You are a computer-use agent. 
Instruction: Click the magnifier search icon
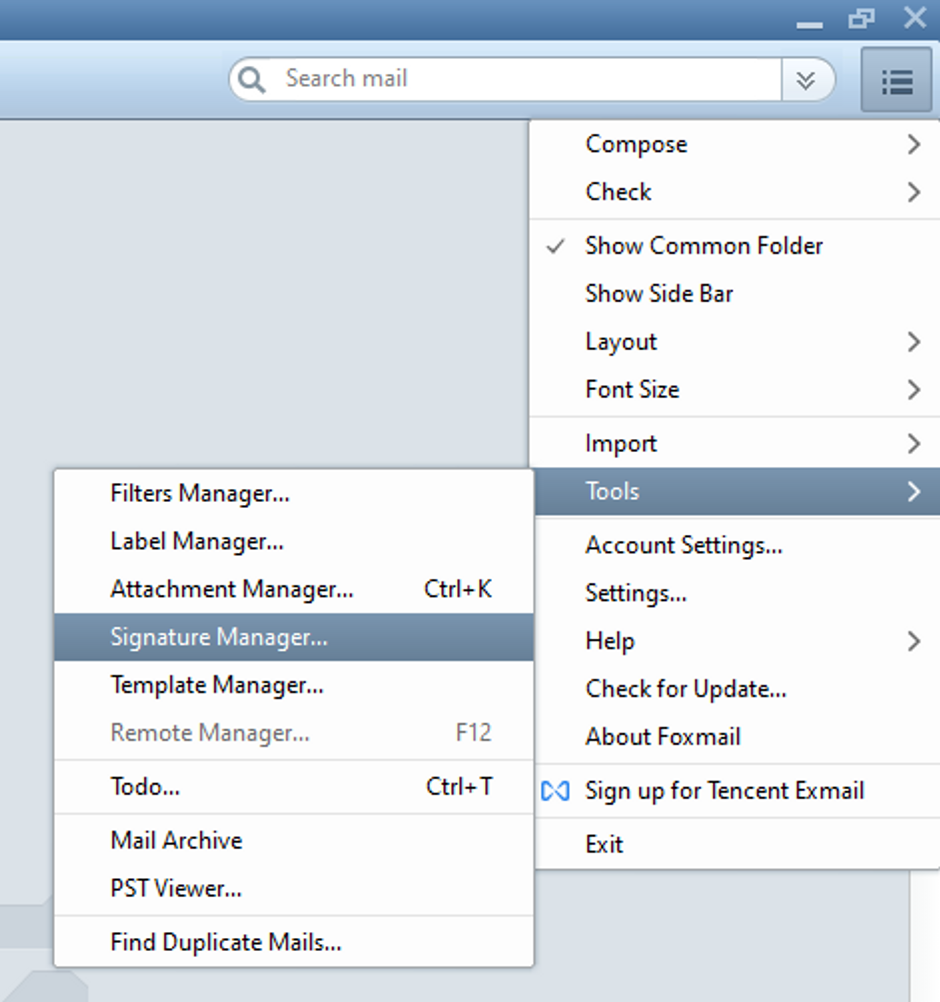[x=253, y=79]
